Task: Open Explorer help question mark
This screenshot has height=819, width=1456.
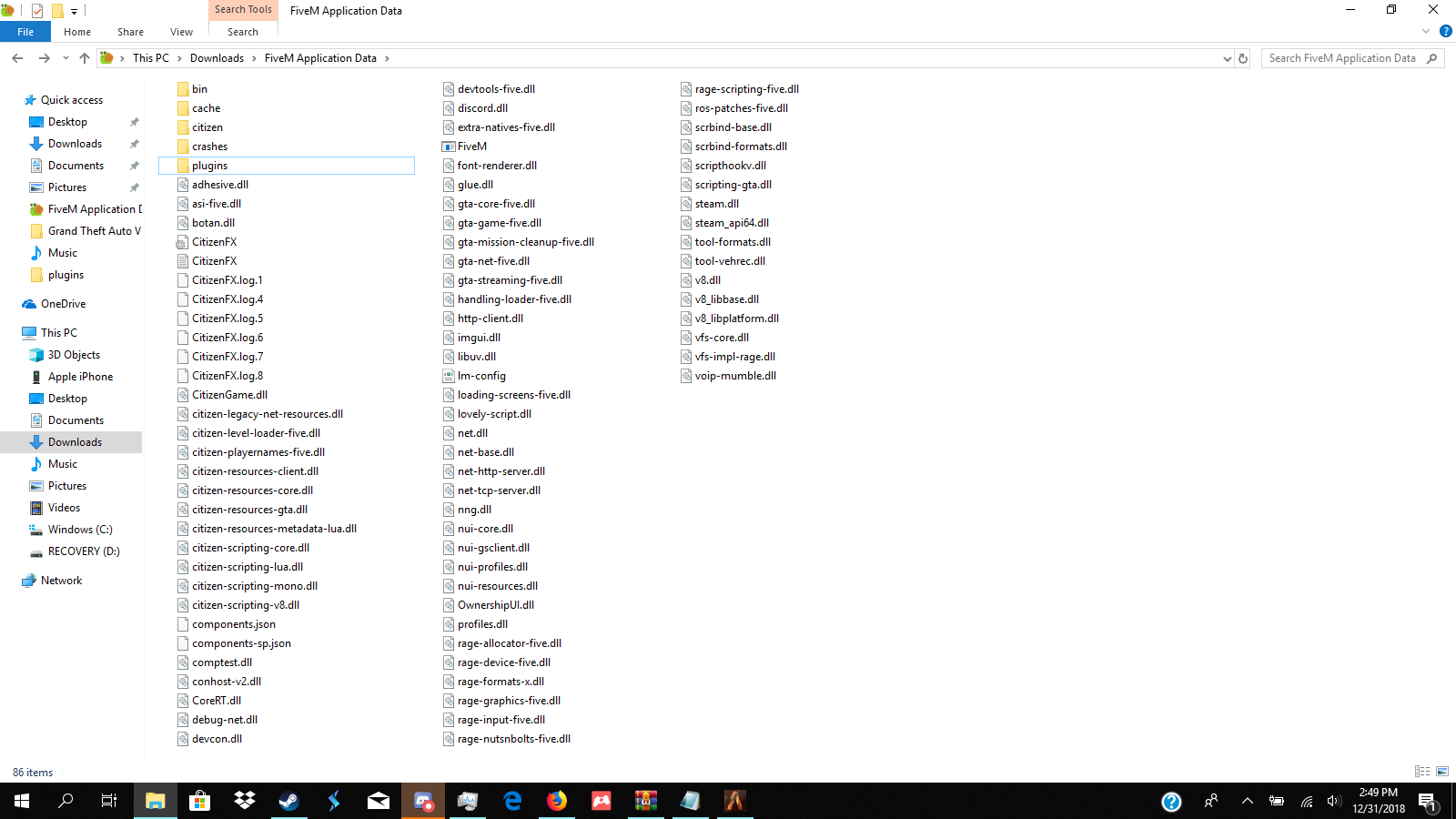Action: [x=1445, y=32]
